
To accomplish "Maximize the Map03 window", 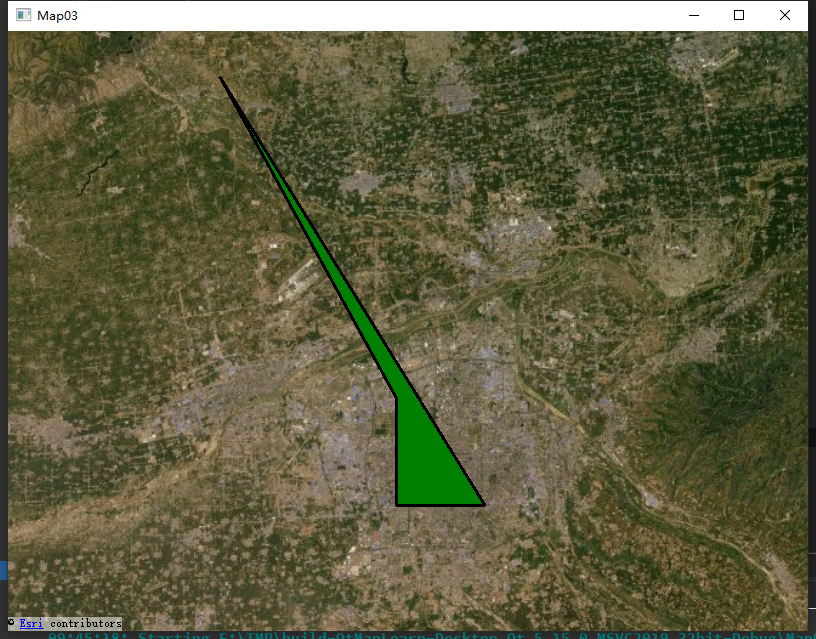I will (x=739, y=15).
